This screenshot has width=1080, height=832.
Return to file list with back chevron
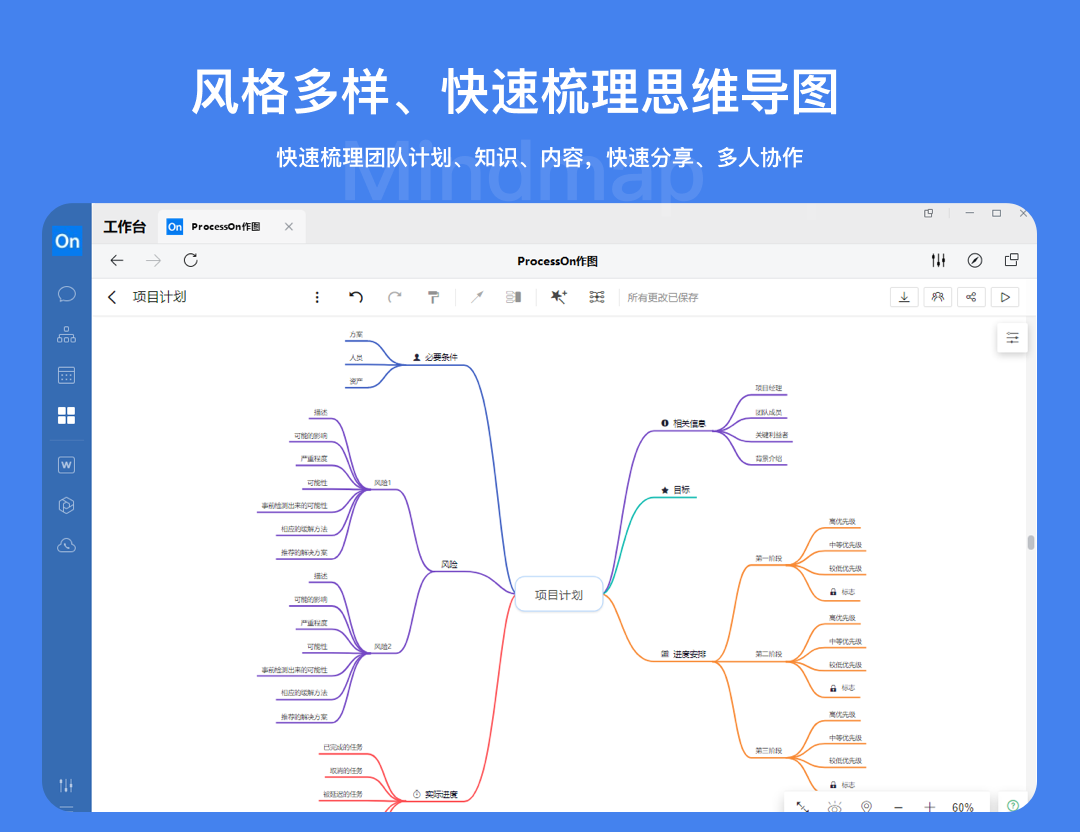pos(112,297)
